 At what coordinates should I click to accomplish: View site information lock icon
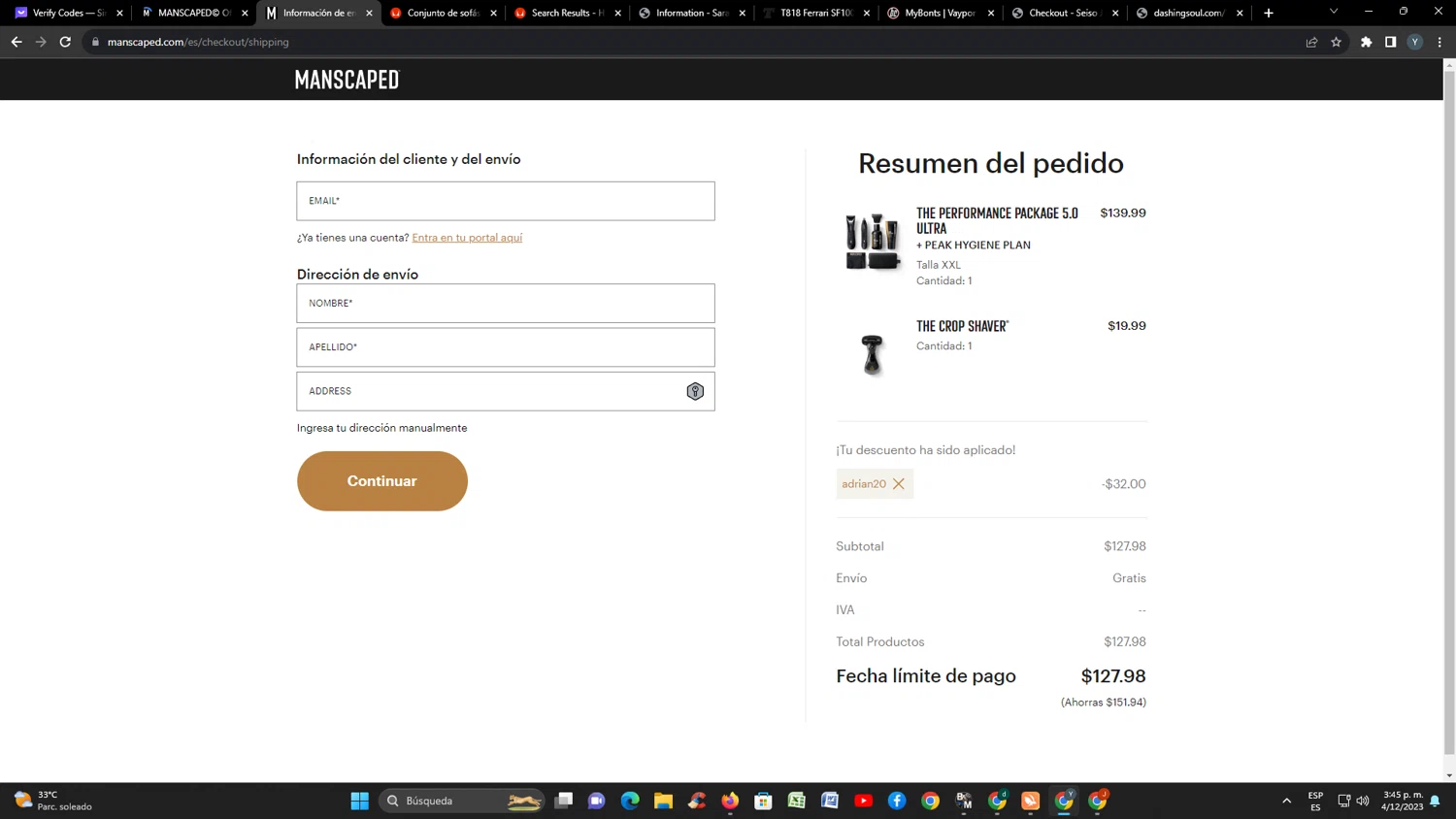point(95,42)
